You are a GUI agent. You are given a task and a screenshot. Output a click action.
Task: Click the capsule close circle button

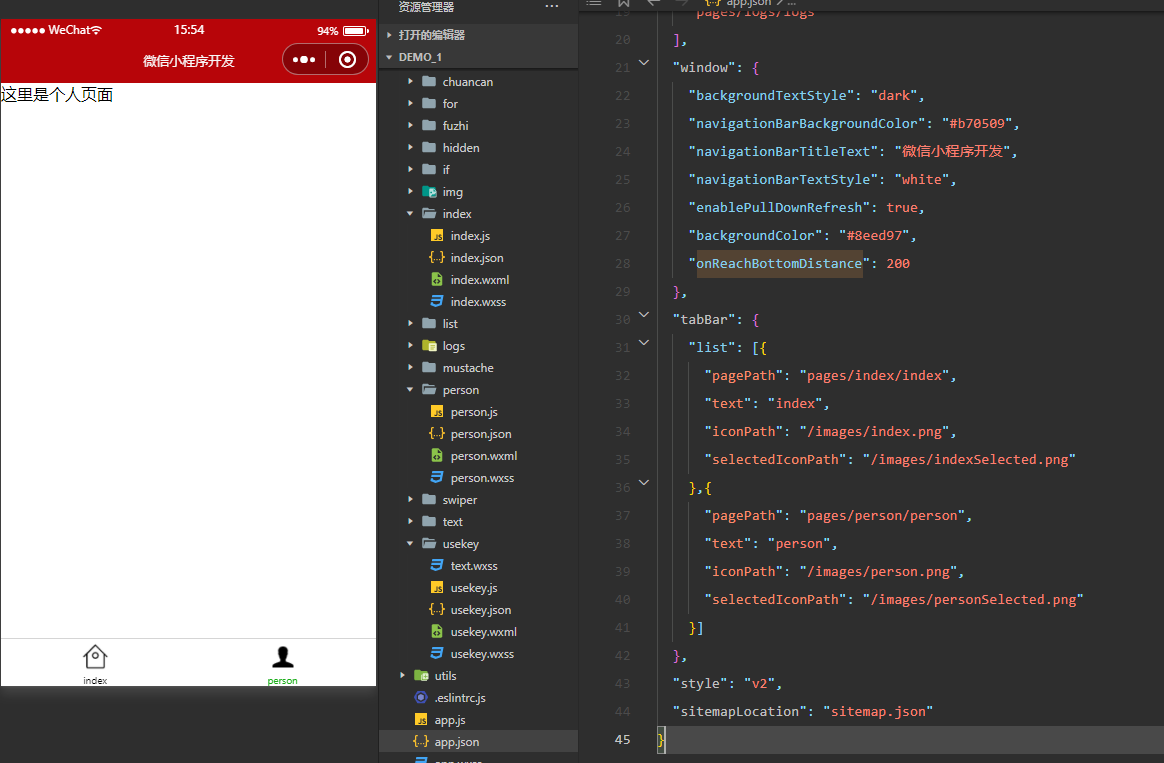tap(347, 60)
